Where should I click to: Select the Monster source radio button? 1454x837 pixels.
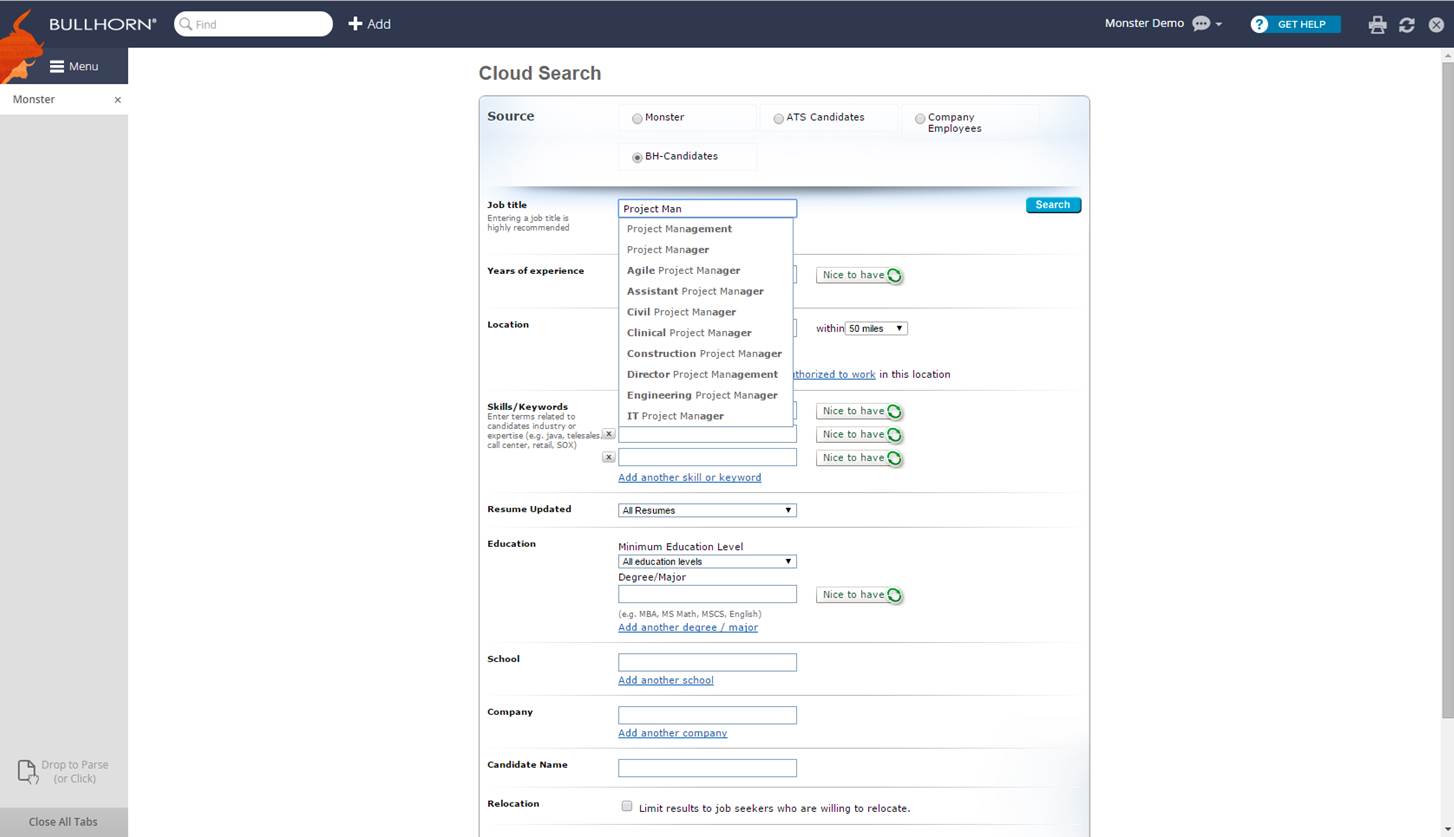[637, 118]
